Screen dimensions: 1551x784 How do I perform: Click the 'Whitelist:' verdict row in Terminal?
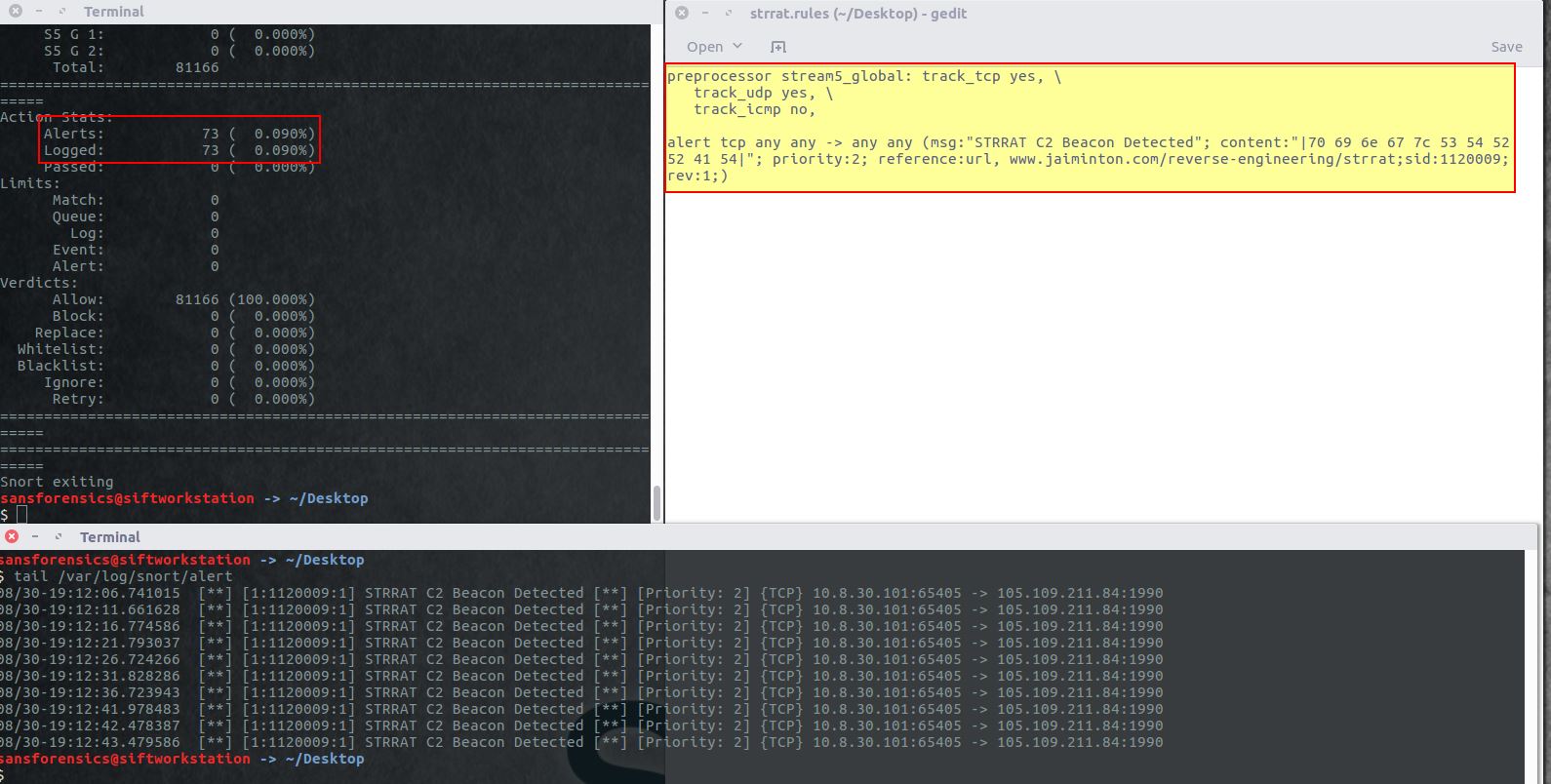click(166, 349)
